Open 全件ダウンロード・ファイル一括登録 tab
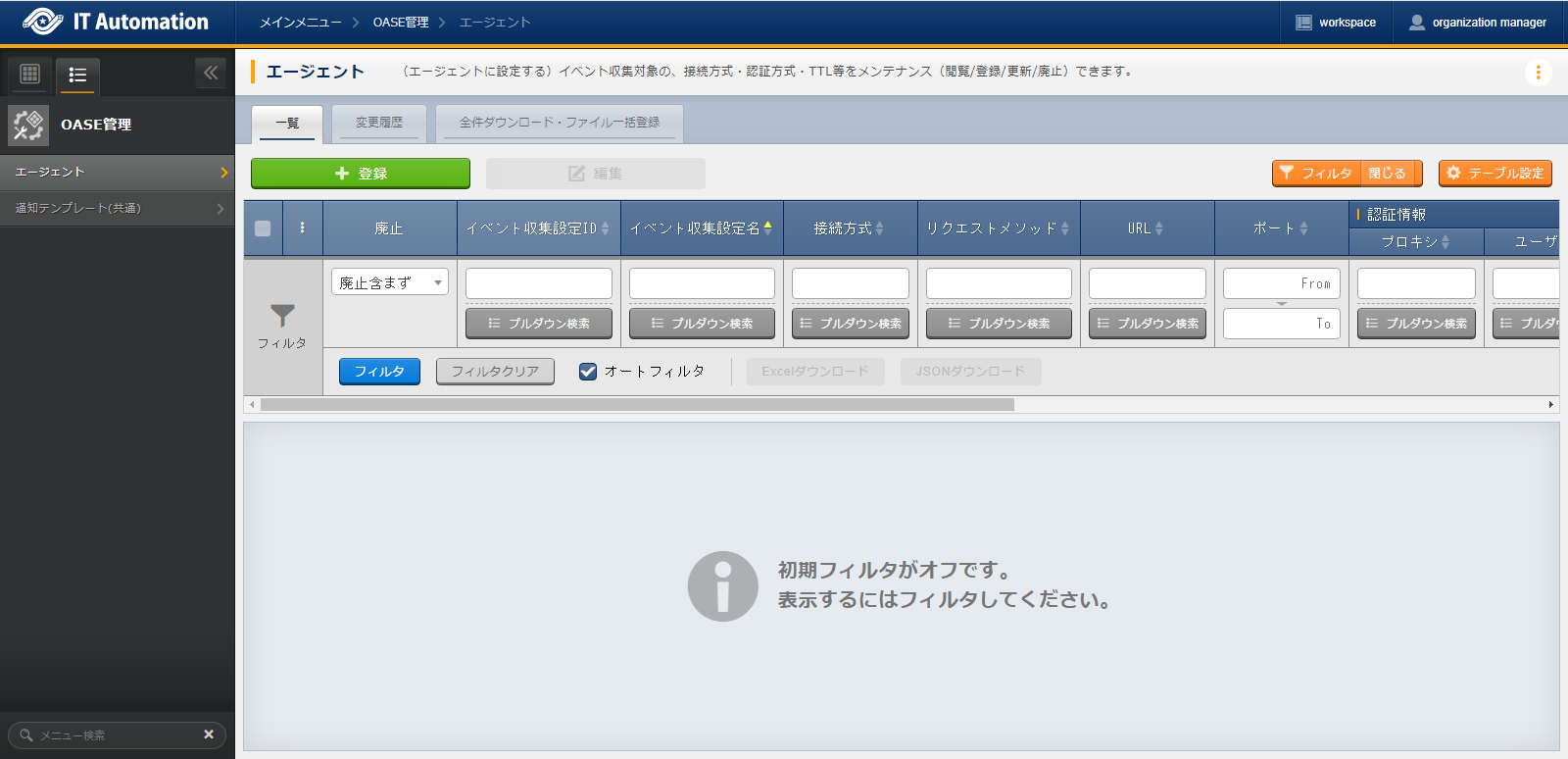Image resolution: width=1568 pixels, height=759 pixels. 559,123
